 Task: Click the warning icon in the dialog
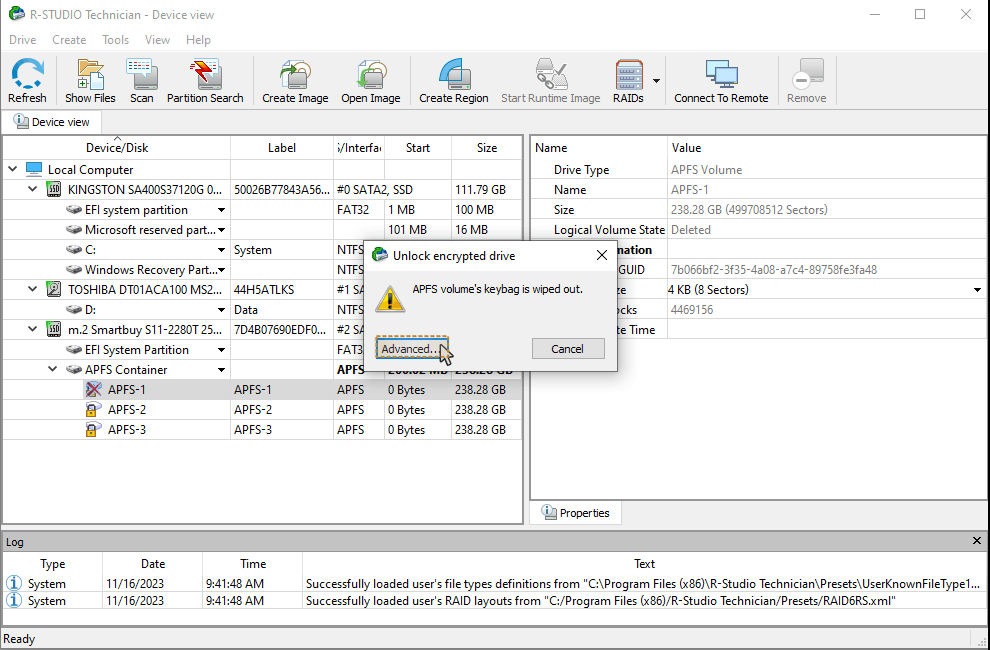(x=390, y=299)
